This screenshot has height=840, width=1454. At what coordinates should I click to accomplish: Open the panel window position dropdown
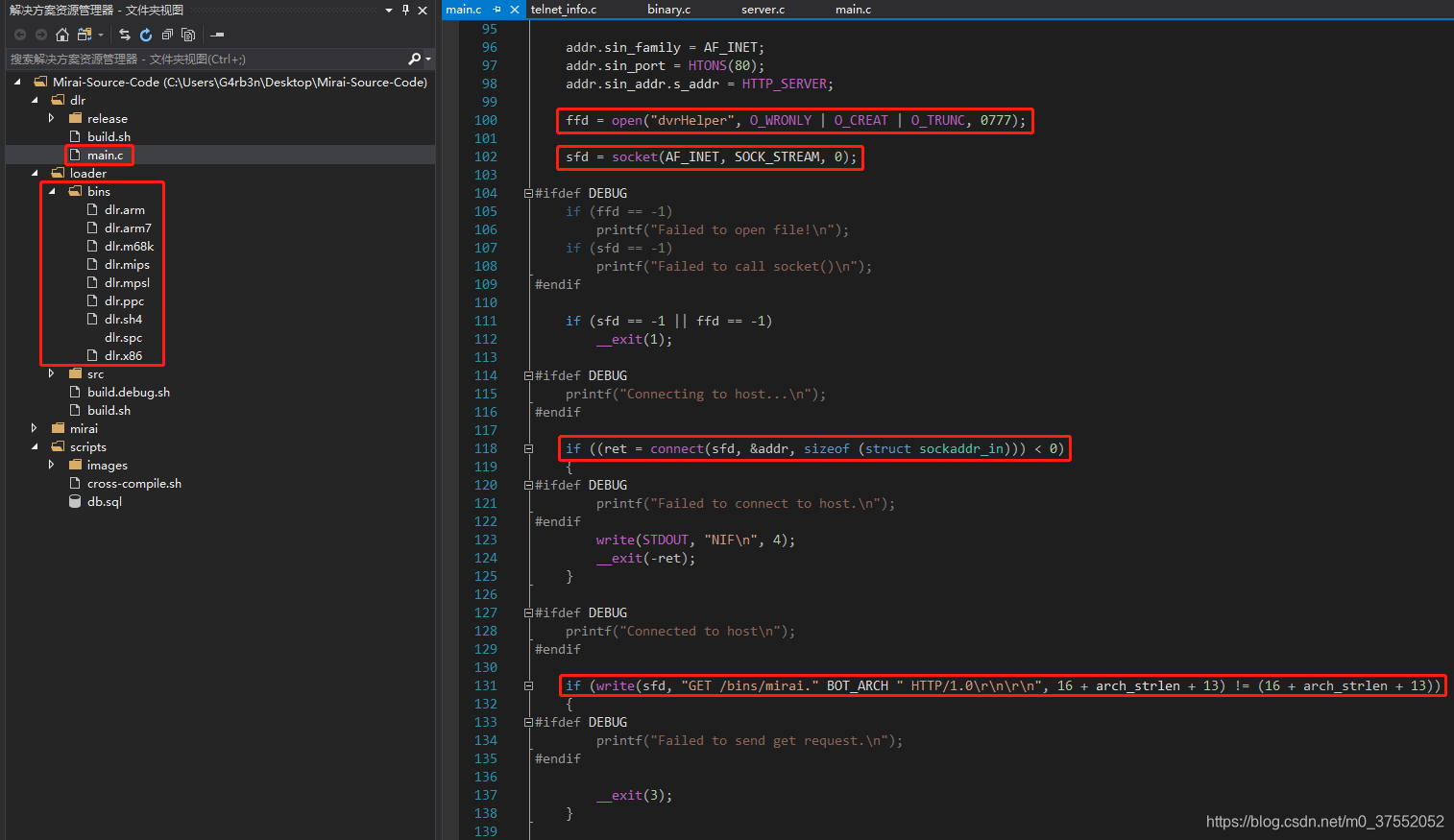(389, 11)
